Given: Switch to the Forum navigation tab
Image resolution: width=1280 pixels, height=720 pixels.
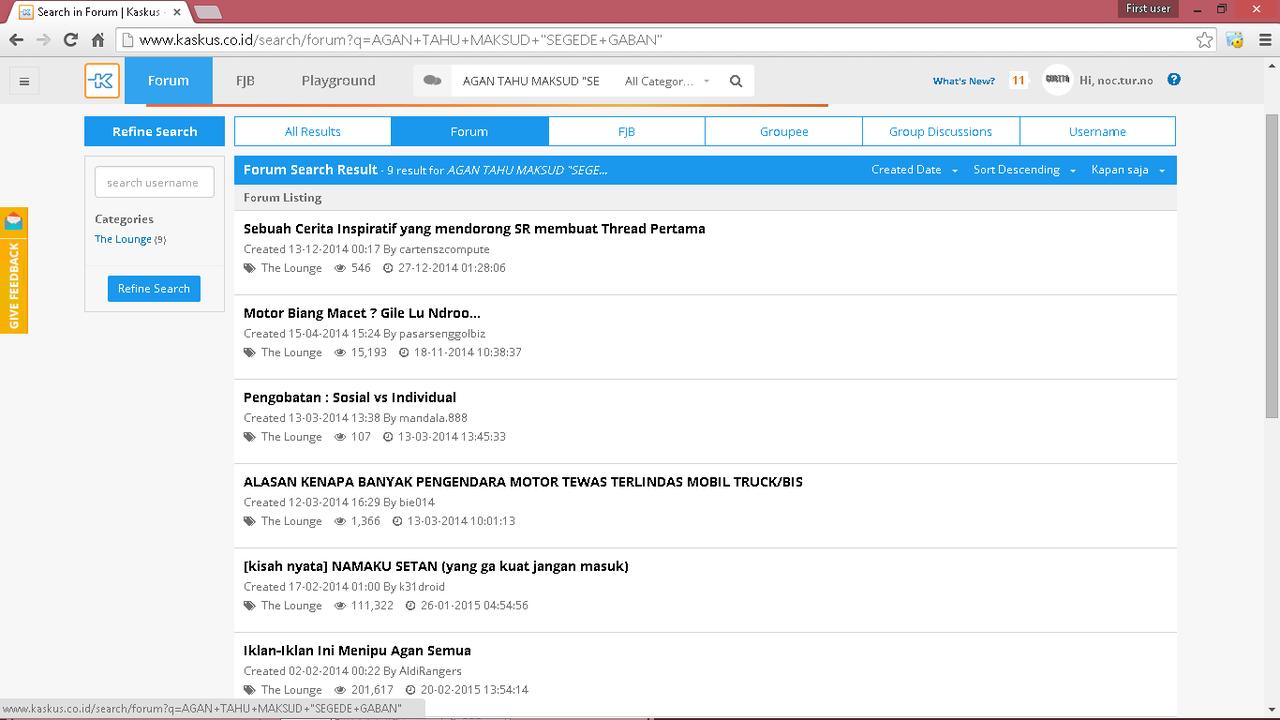Looking at the screenshot, I should tap(168, 81).
